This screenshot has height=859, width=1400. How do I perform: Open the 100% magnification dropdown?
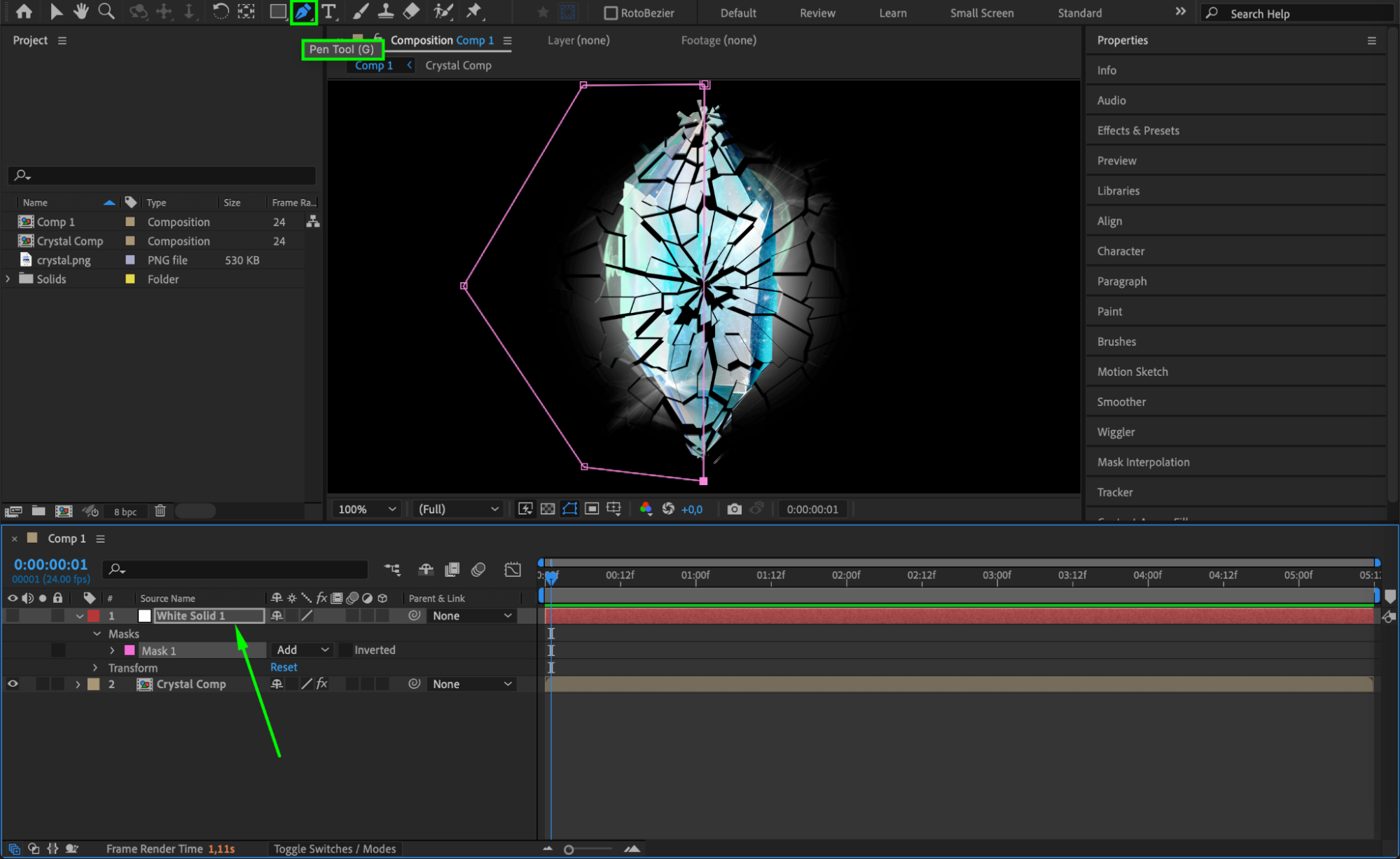tap(367, 509)
